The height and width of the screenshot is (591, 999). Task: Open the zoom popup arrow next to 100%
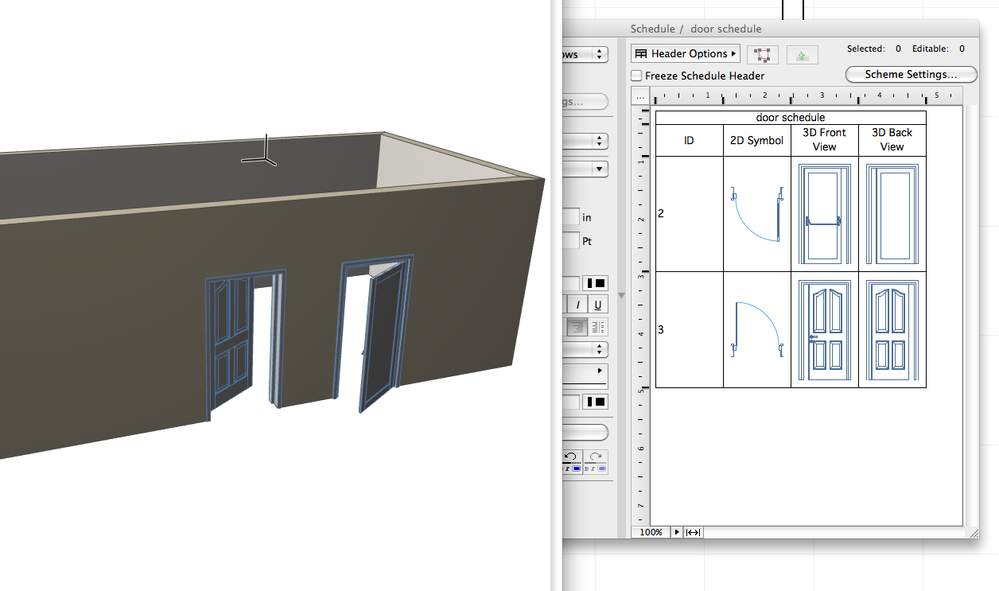676,532
